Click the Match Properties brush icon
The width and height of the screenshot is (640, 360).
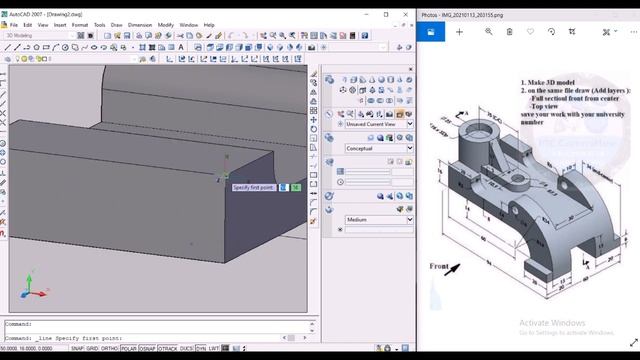[x=218, y=36]
